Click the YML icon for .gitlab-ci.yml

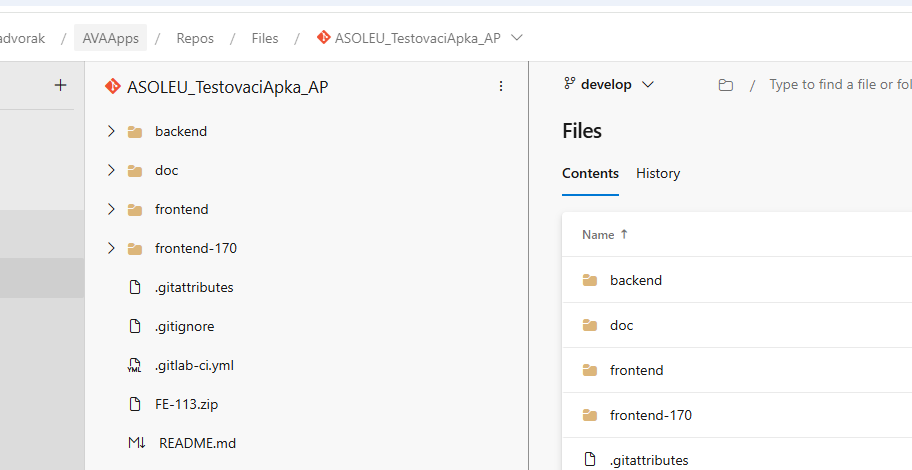coord(134,365)
